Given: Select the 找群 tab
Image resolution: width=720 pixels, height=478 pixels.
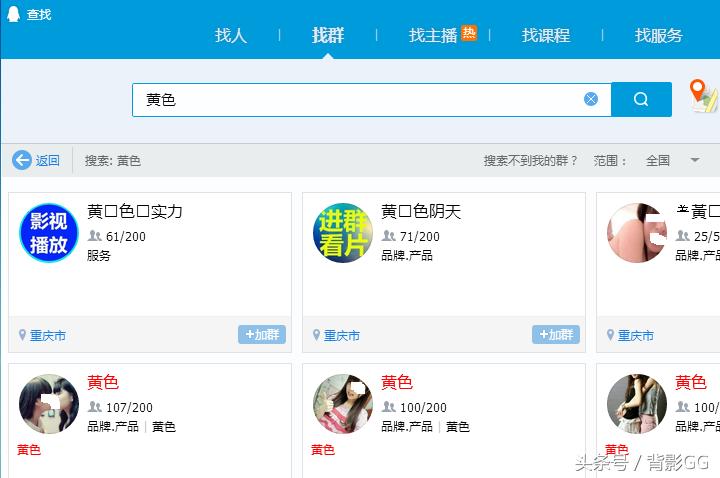Looking at the screenshot, I should (x=328, y=35).
